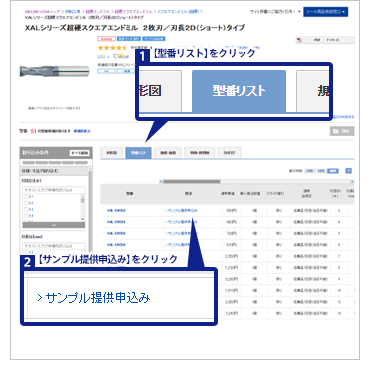Open スクエアエンドミル(超硬) breadcrumb link
Screen dimensions: 373x369
click(178, 11)
